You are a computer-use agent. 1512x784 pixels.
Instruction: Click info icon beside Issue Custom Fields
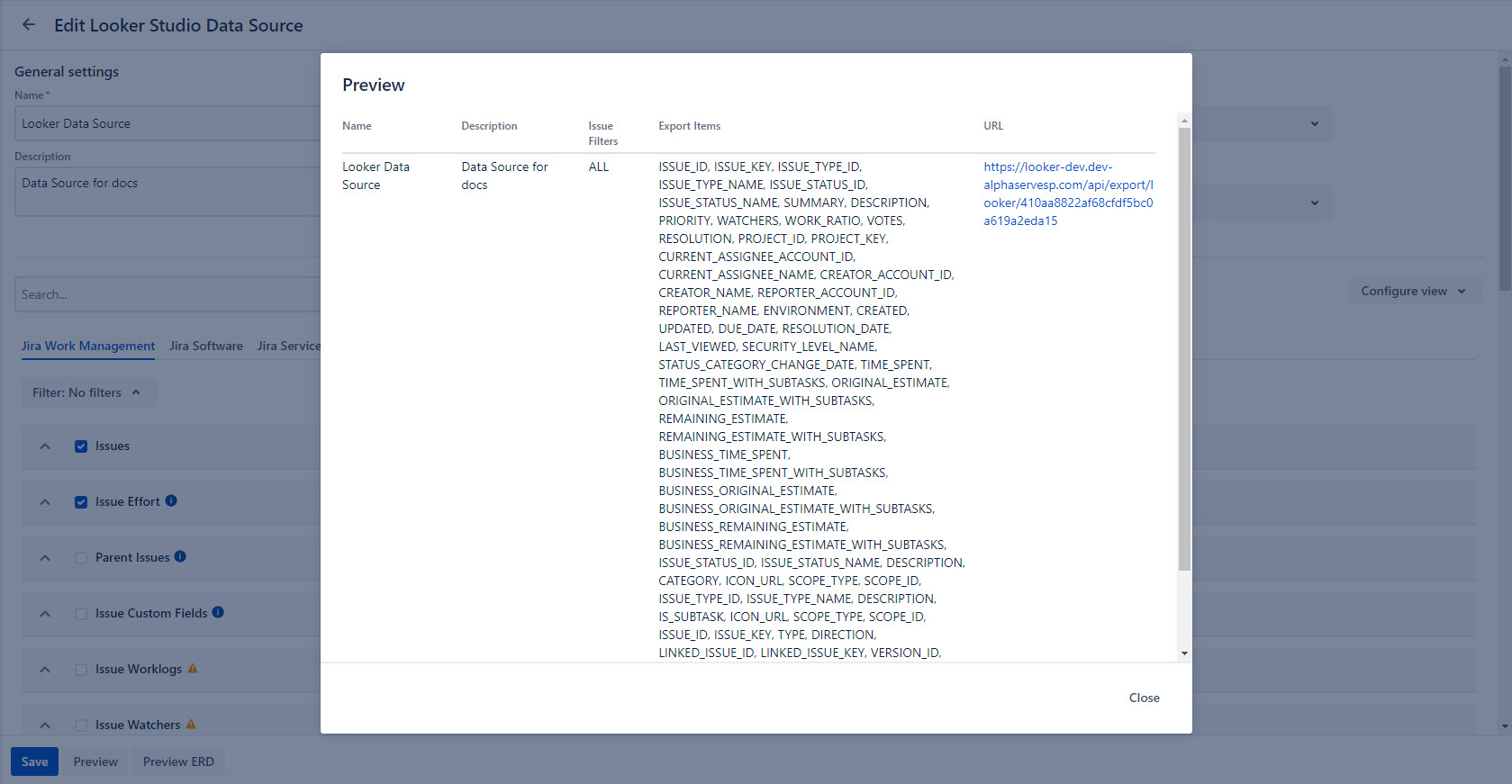218,613
